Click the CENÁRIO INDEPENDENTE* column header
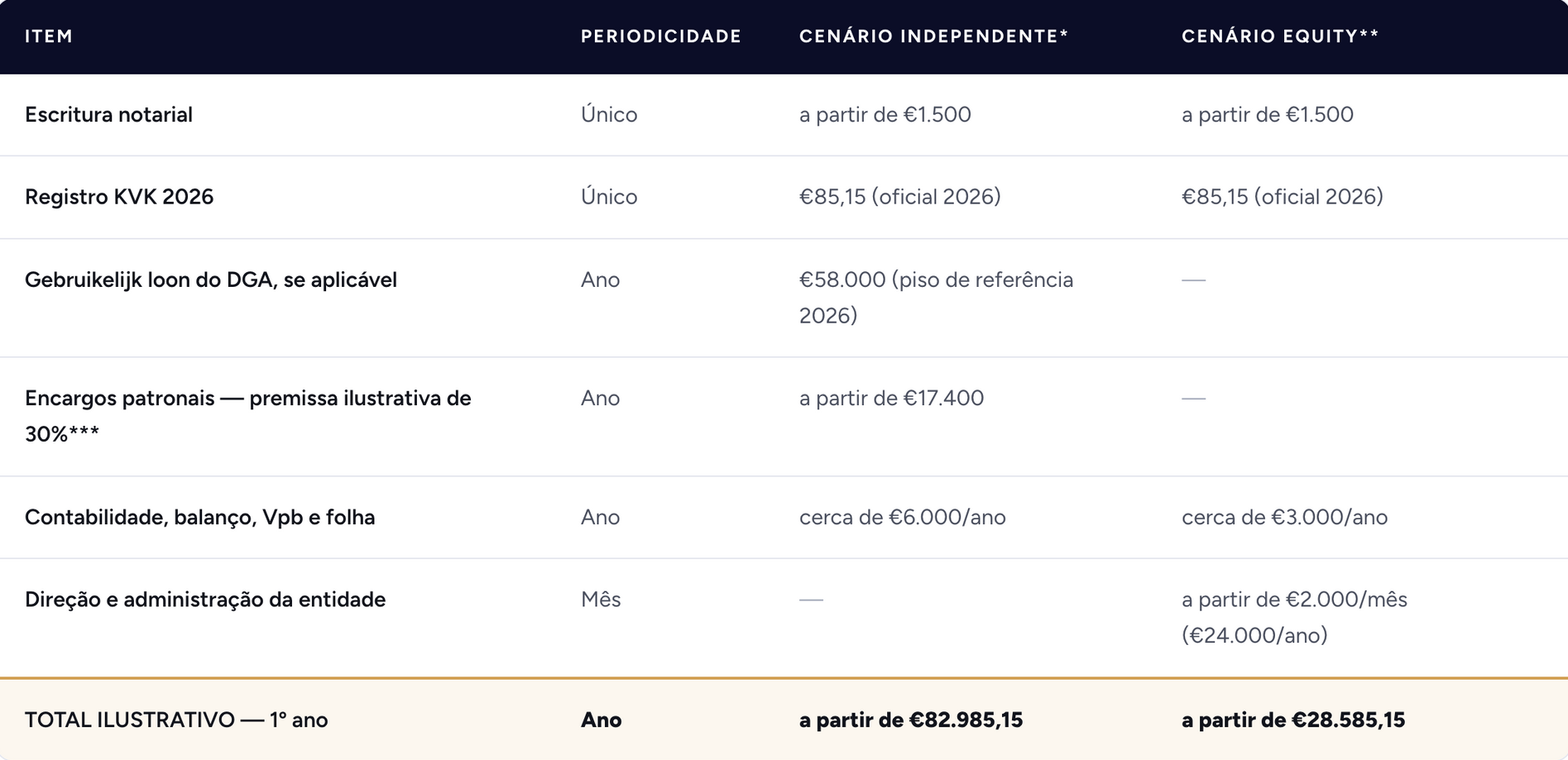Screen dimensions: 1568x760 coord(934,36)
